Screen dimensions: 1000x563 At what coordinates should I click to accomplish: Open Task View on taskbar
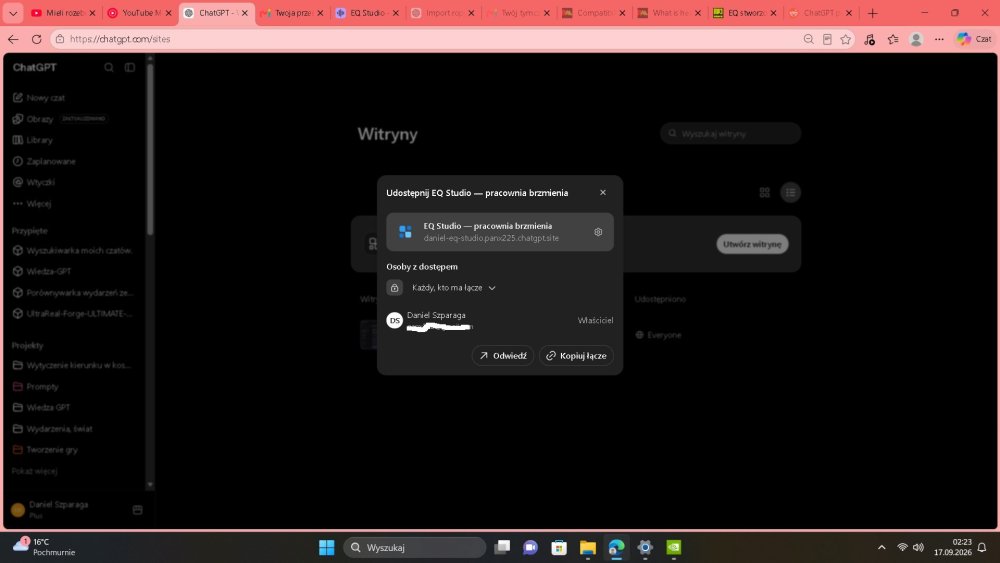(502, 547)
